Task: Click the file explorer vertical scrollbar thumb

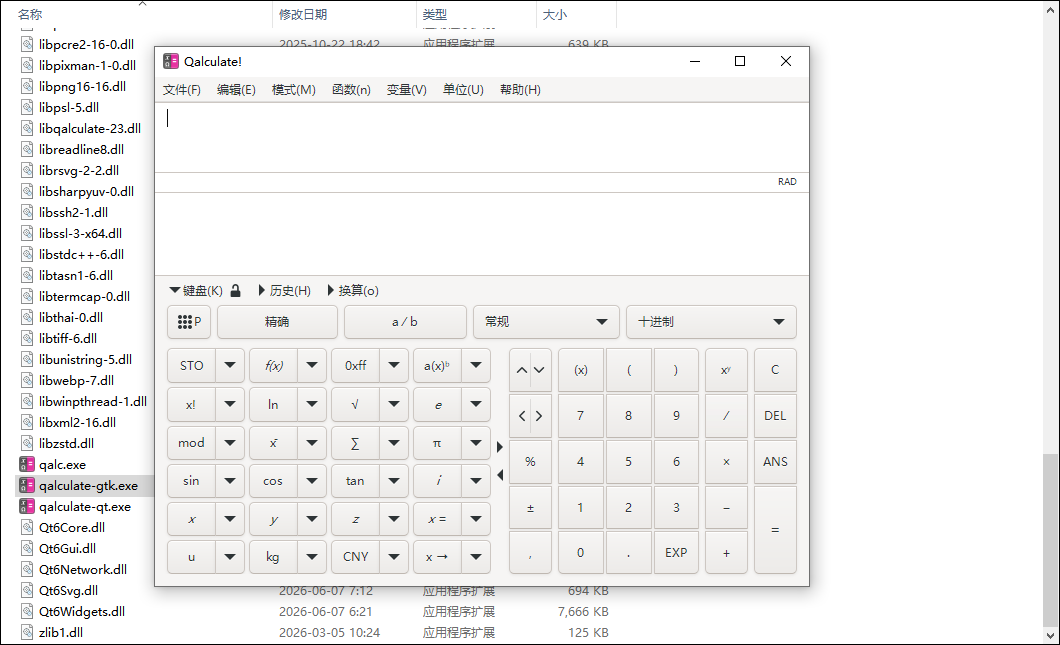Action: [x=1049, y=541]
